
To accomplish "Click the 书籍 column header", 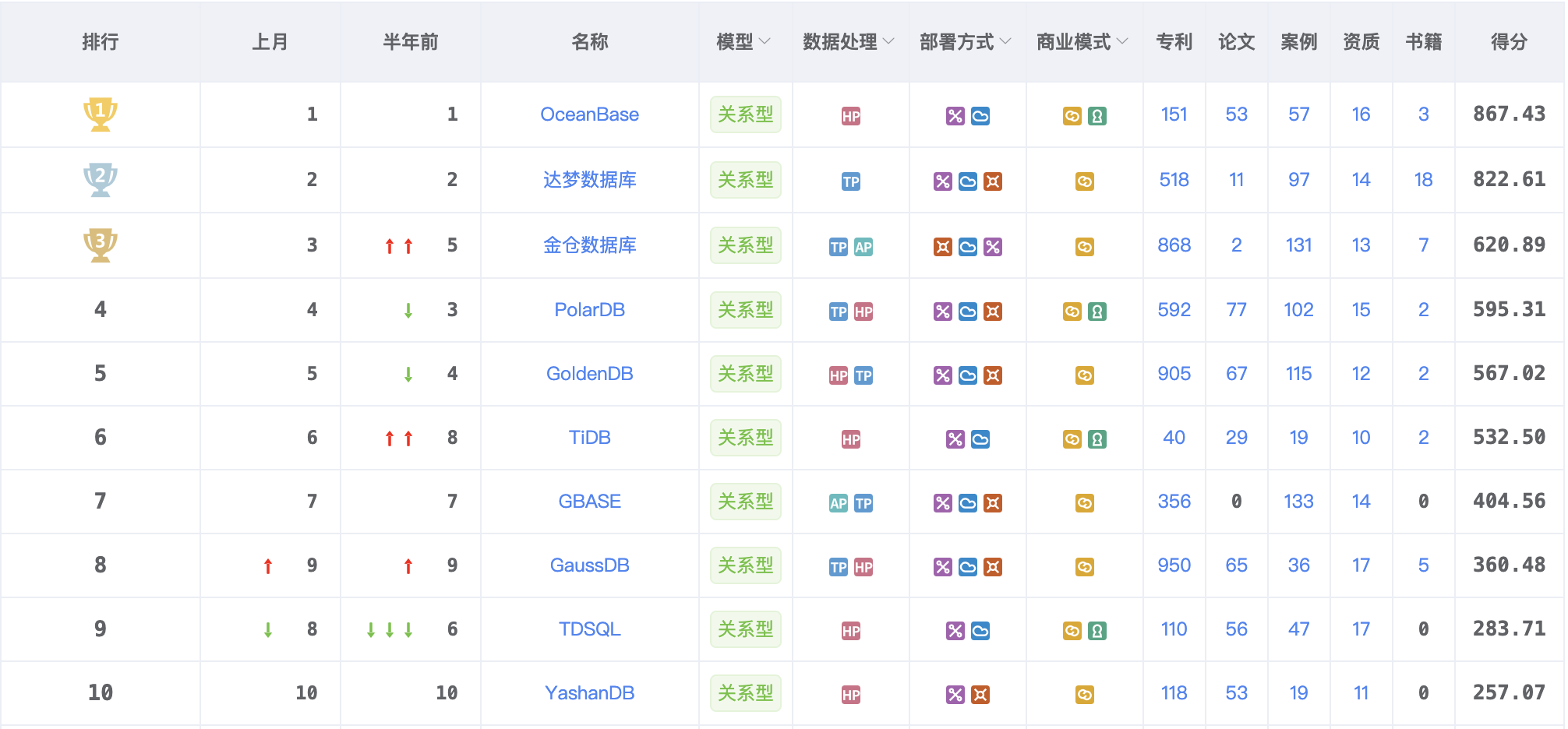I will [x=1424, y=41].
